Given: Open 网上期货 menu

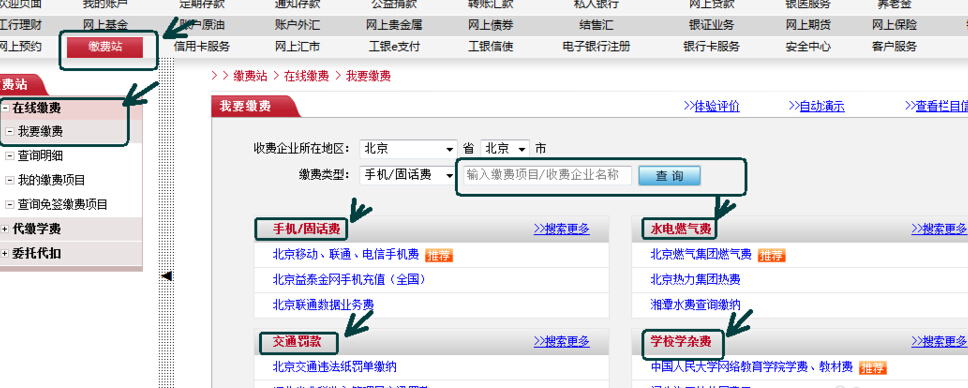Looking at the screenshot, I should [807, 25].
